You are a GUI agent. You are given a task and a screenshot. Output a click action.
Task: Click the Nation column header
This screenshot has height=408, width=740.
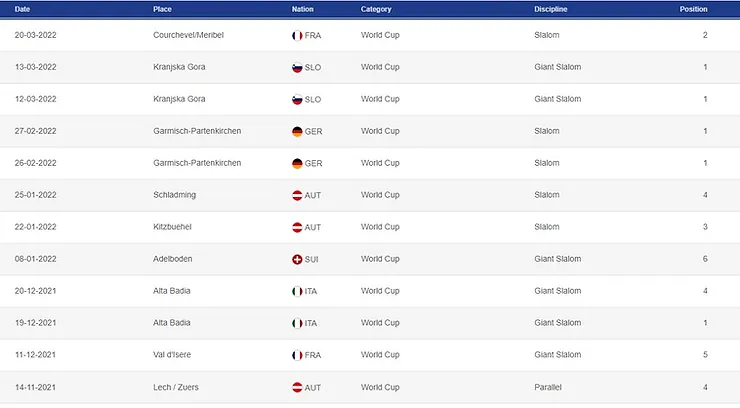point(303,9)
